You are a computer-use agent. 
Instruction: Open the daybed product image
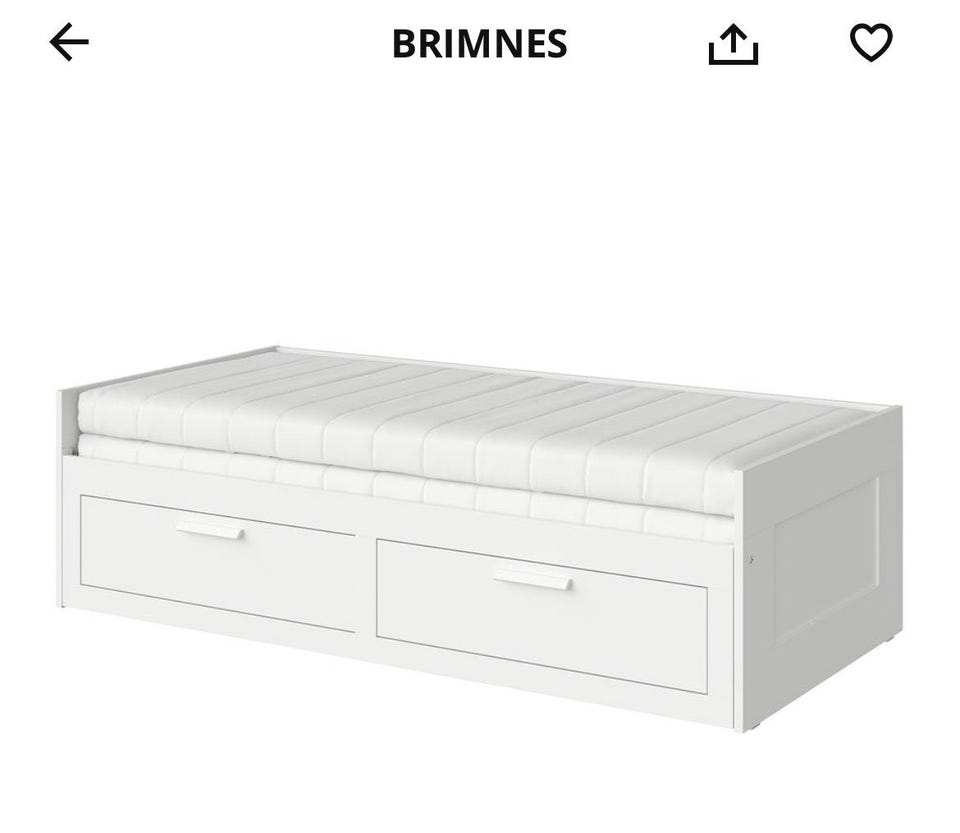(480, 539)
